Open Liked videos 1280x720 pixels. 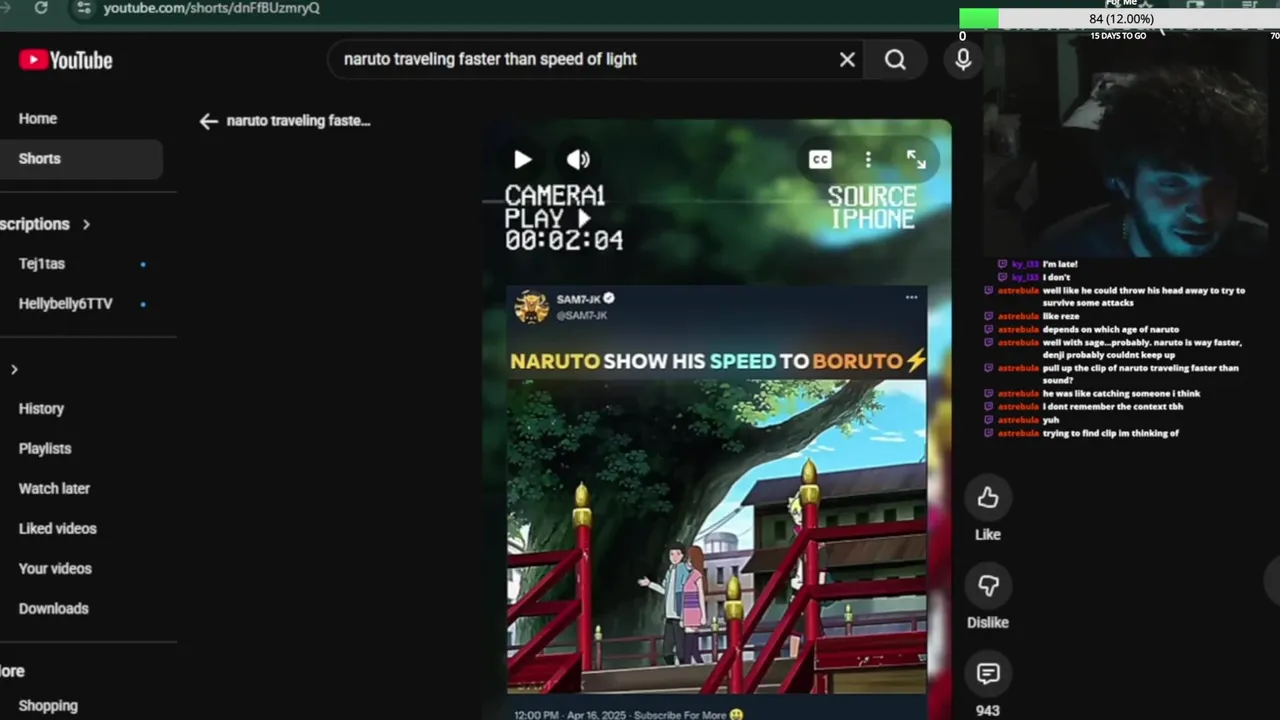[x=58, y=528]
